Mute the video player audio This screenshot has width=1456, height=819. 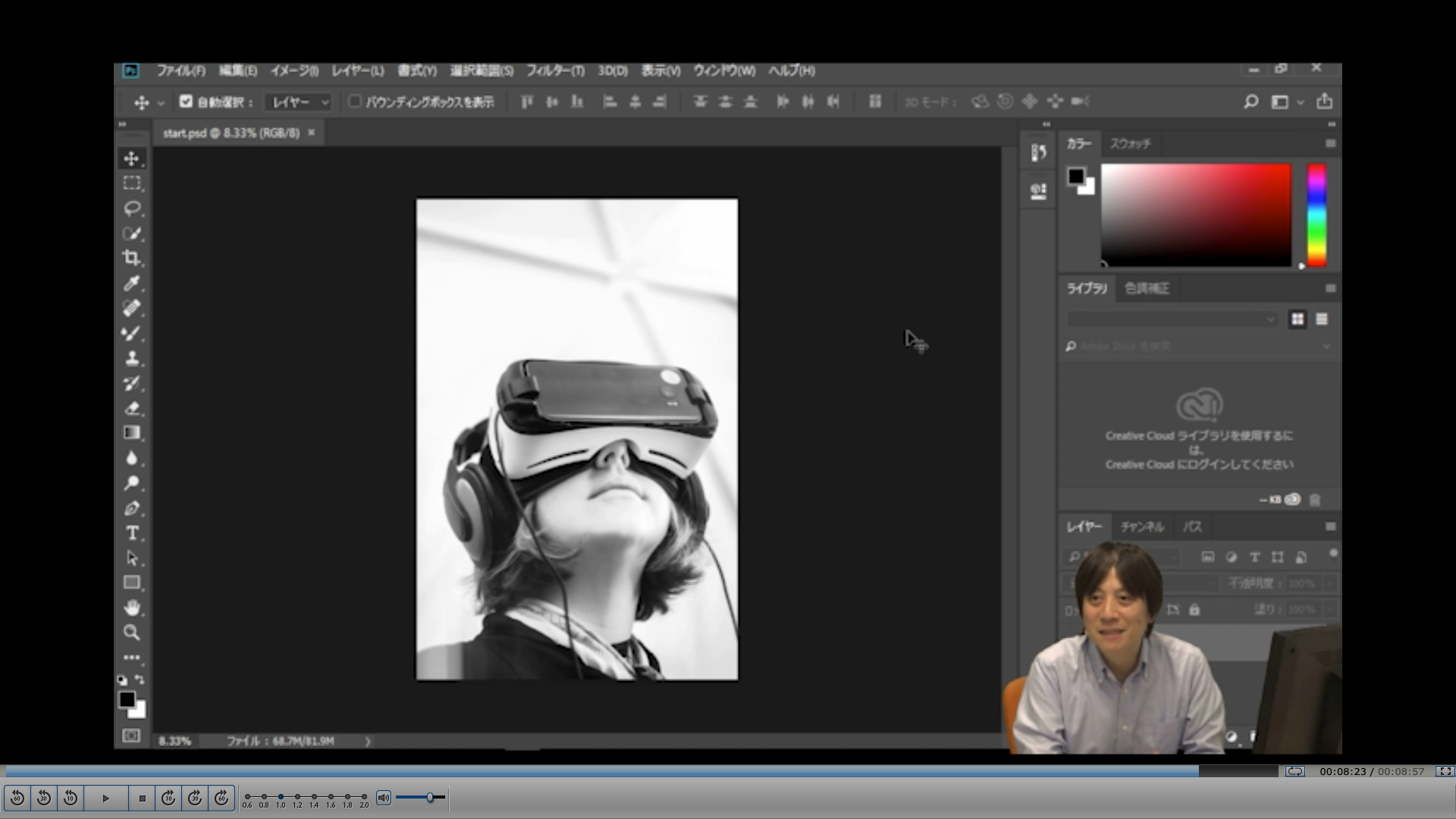click(x=384, y=798)
